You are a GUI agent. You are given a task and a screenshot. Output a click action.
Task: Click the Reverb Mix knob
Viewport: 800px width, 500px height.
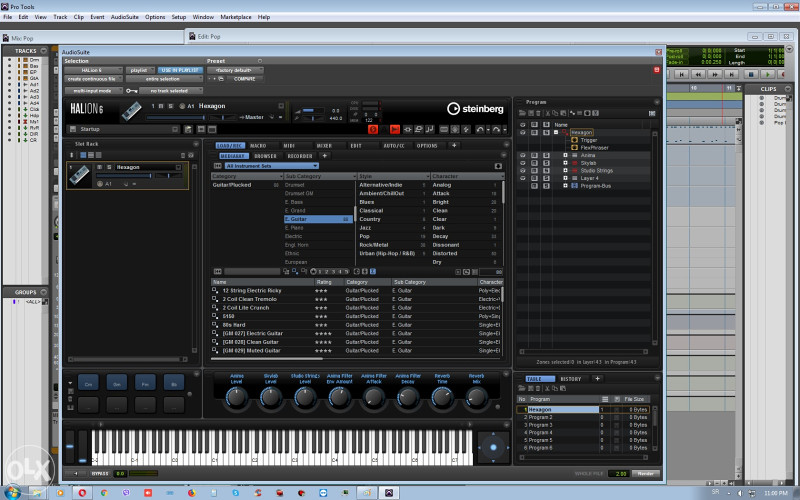pos(476,397)
